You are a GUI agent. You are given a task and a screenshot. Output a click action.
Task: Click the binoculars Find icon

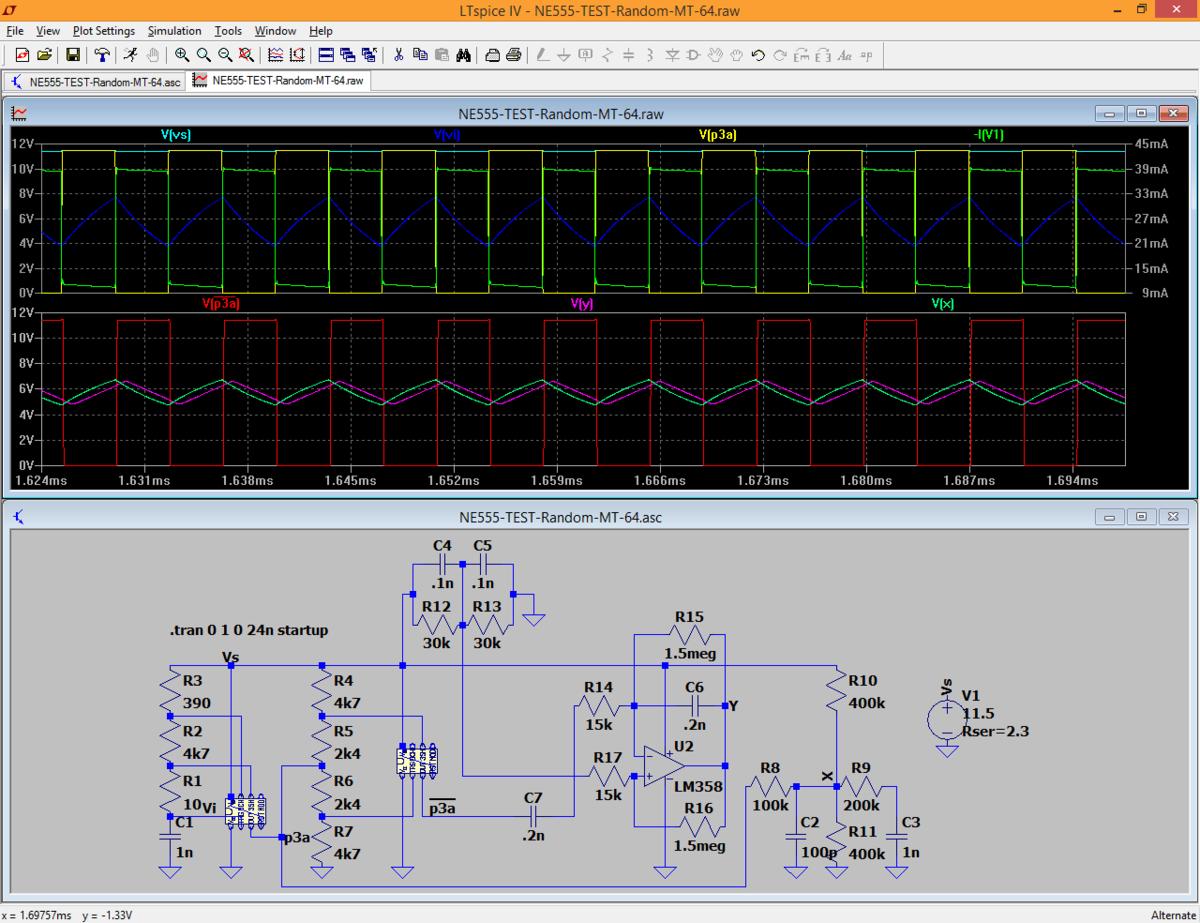coord(463,55)
